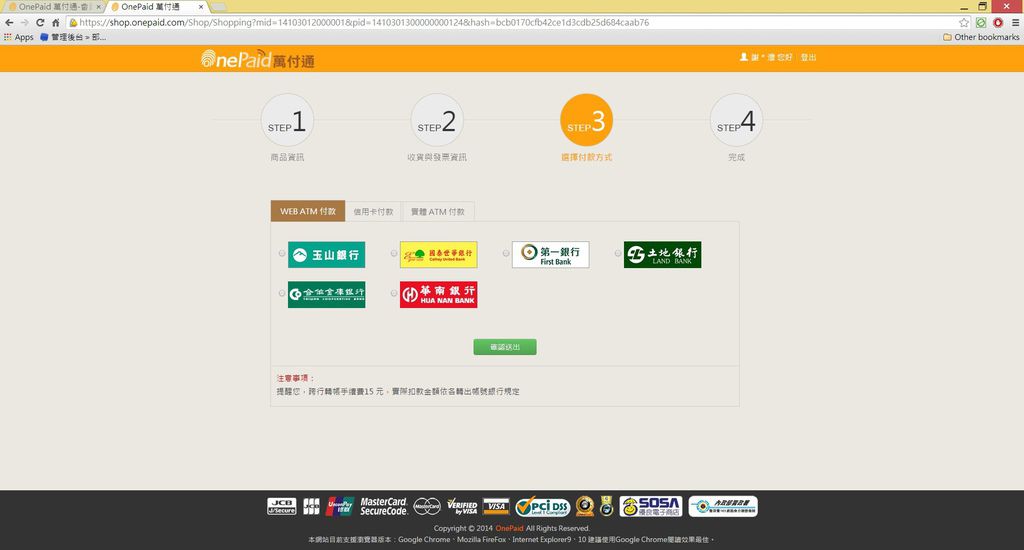The width and height of the screenshot is (1024, 550).
Task: Open the Chrome hamburger menu
Action: click(x=1015, y=22)
